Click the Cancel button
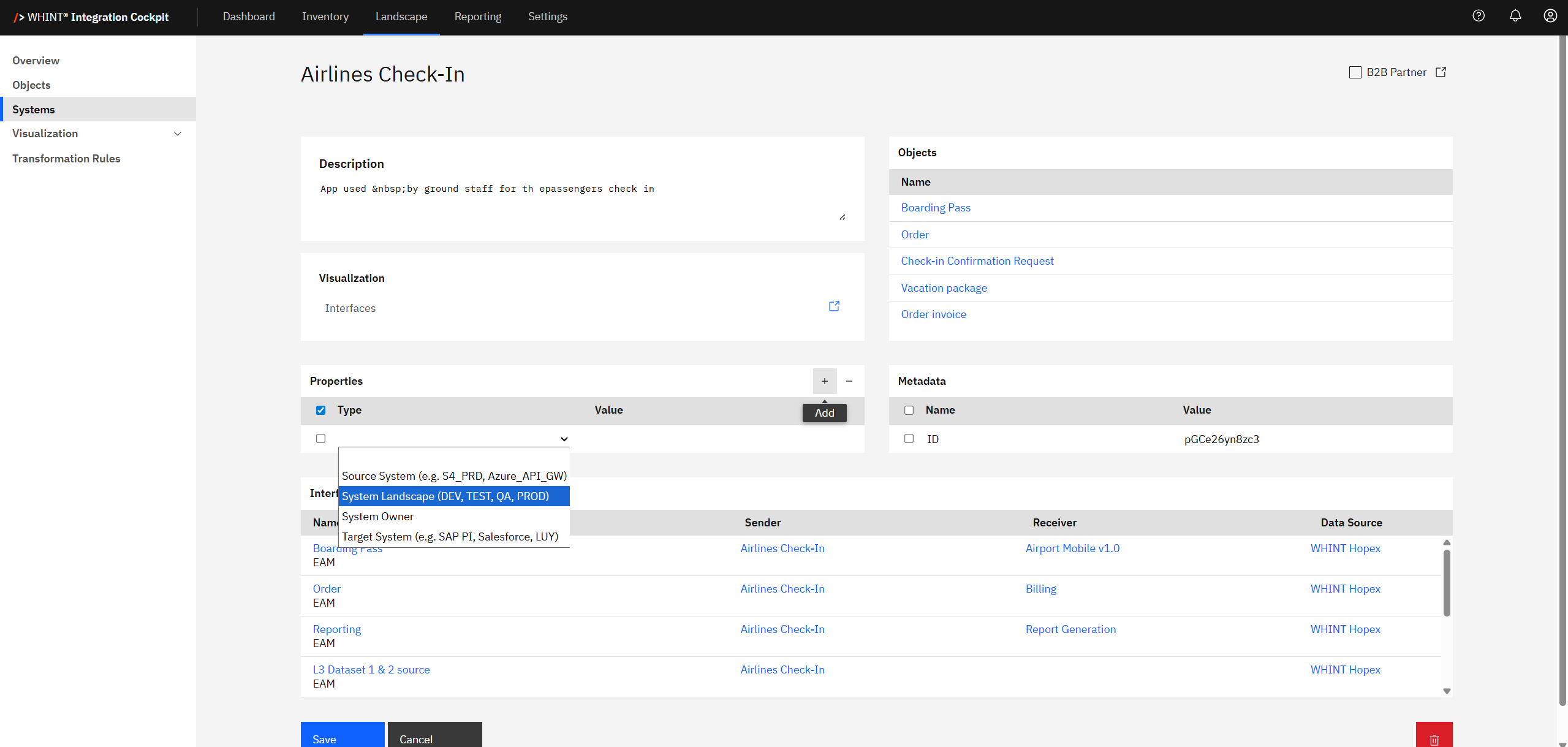This screenshot has width=1568, height=747. (435, 735)
